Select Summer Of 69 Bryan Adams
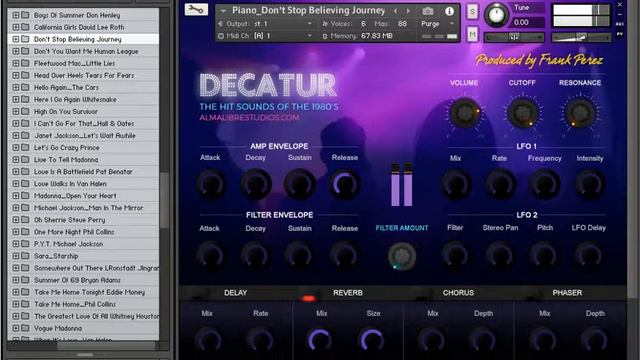The image size is (640, 360). point(83,280)
